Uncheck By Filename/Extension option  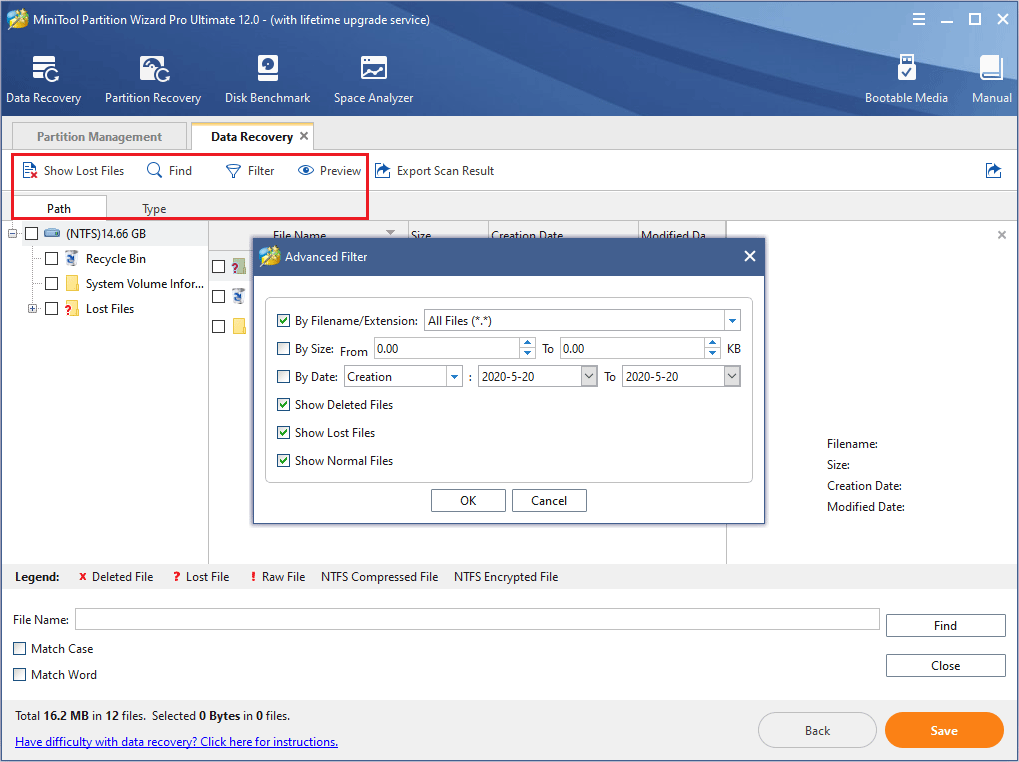[x=283, y=320]
